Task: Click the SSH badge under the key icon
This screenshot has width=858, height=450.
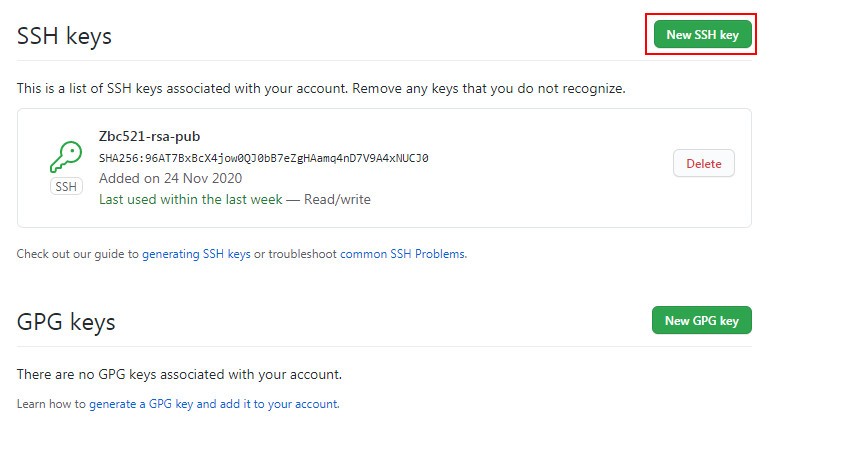Action: pos(66,187)
